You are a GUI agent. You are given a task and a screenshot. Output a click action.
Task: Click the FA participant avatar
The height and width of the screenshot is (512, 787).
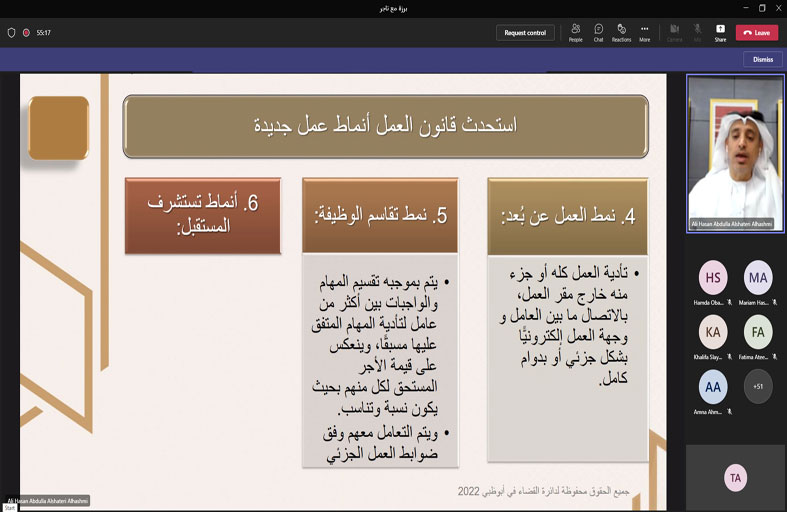click(x=758, y=331)
